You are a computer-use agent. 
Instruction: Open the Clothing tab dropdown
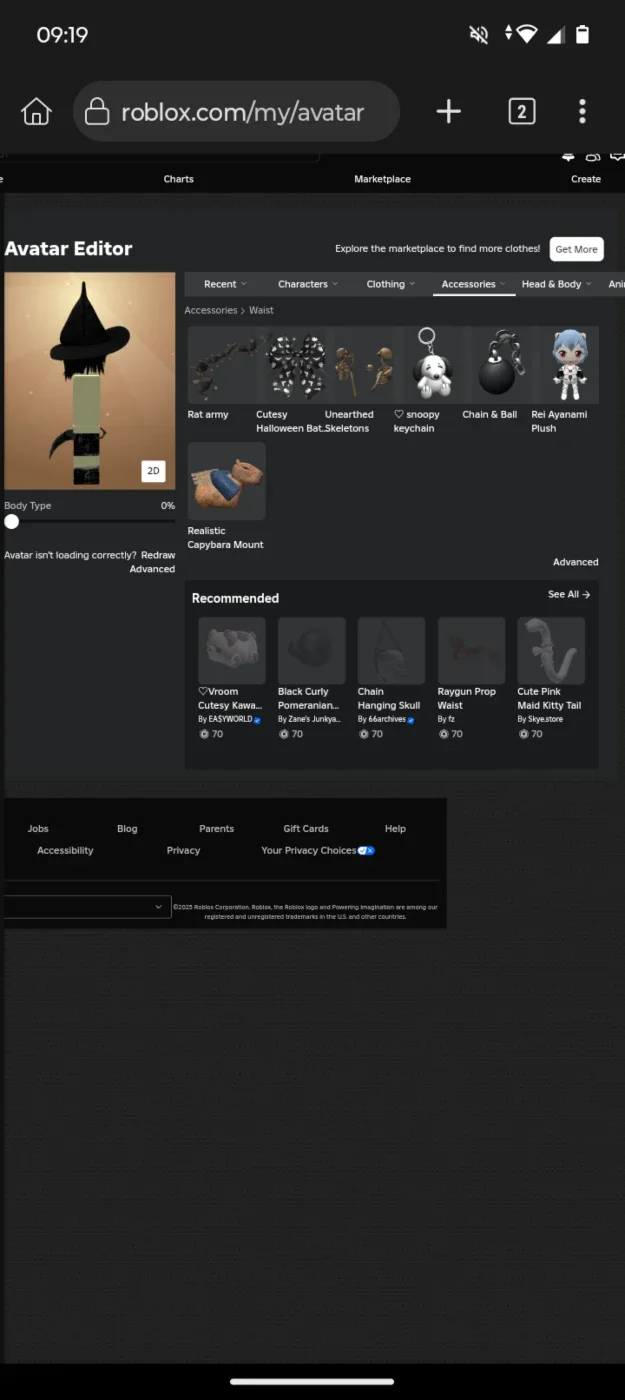[390, 284]
